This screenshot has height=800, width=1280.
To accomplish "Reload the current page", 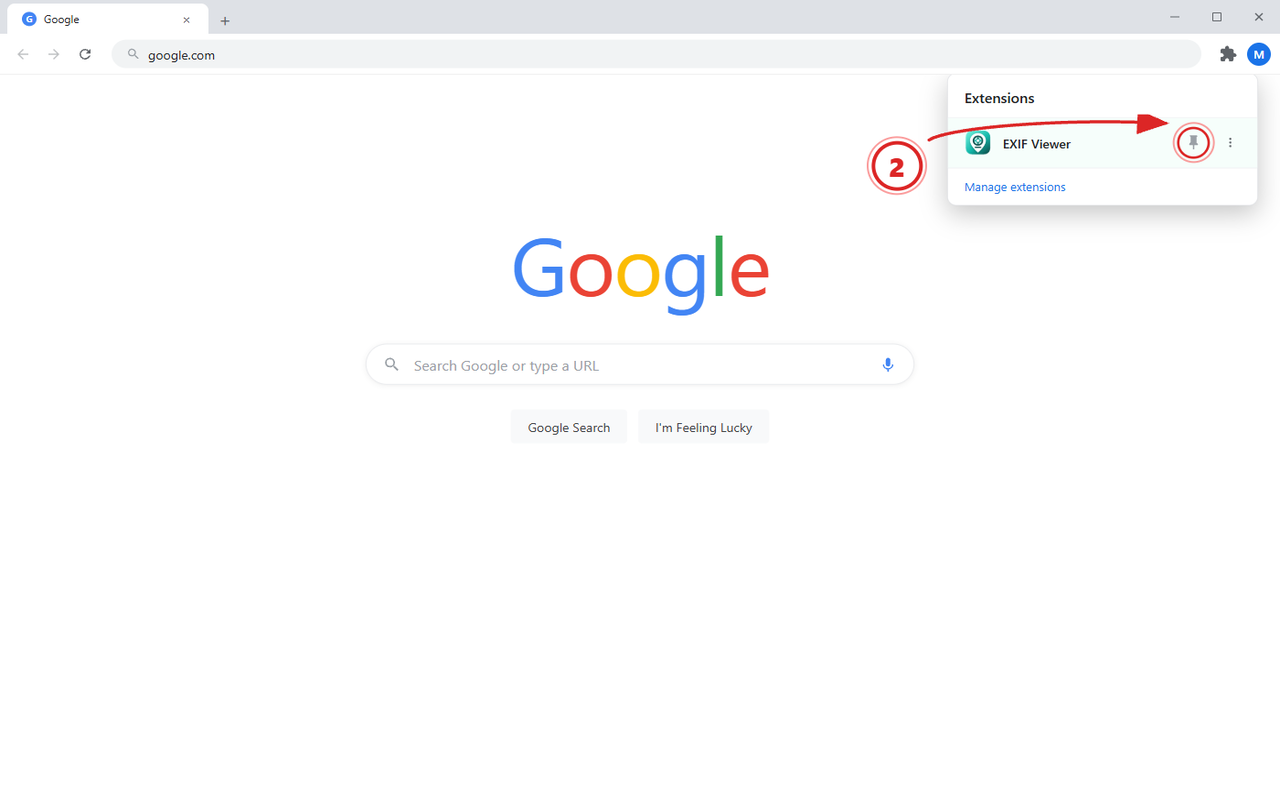I will (85, 54).
